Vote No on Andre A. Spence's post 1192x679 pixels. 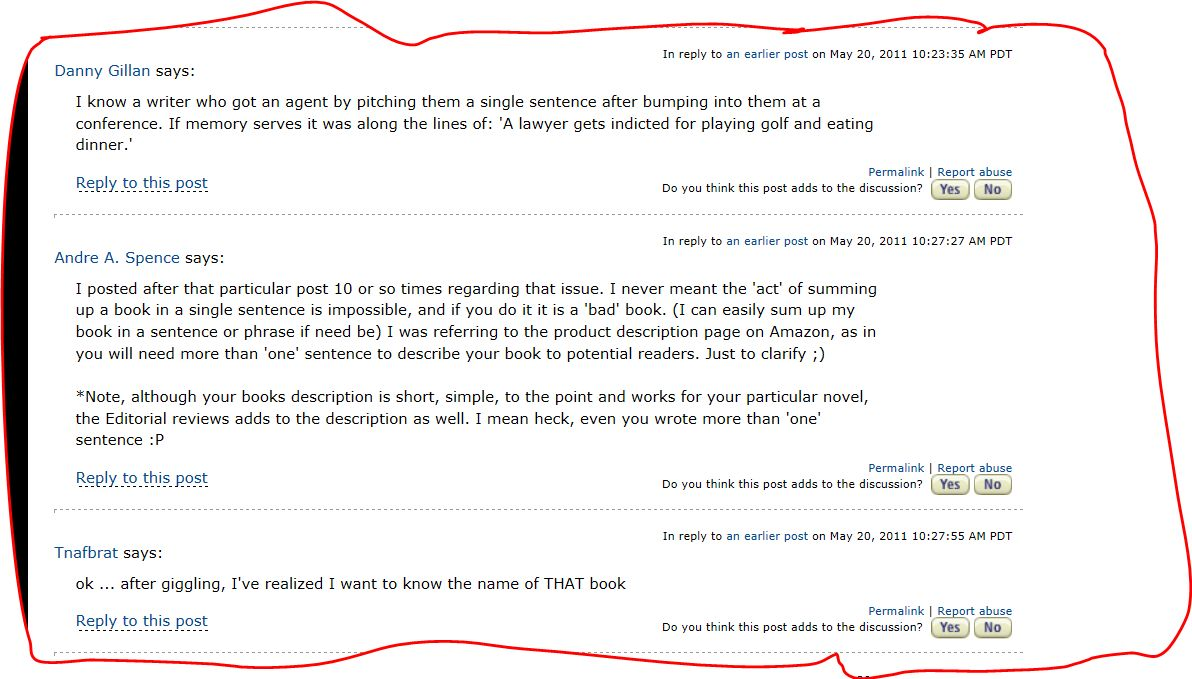992,484
